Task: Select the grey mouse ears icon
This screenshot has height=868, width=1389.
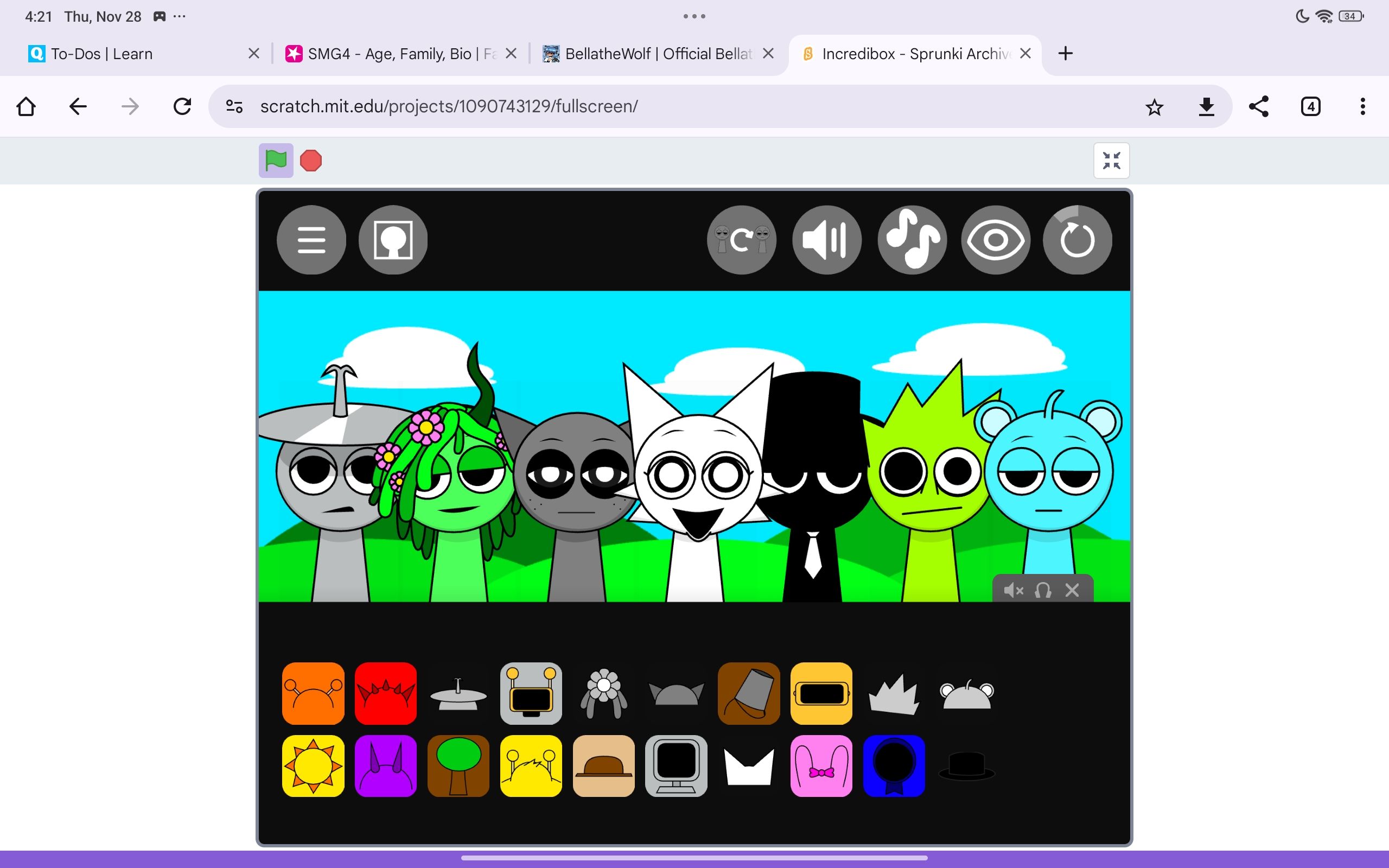Action: (966, 694)
